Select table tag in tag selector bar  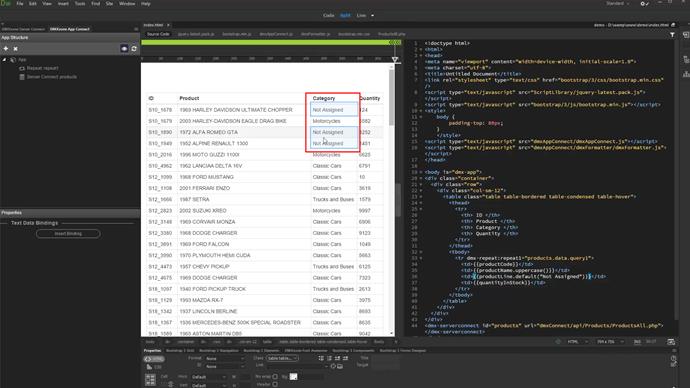click(267, 342)
